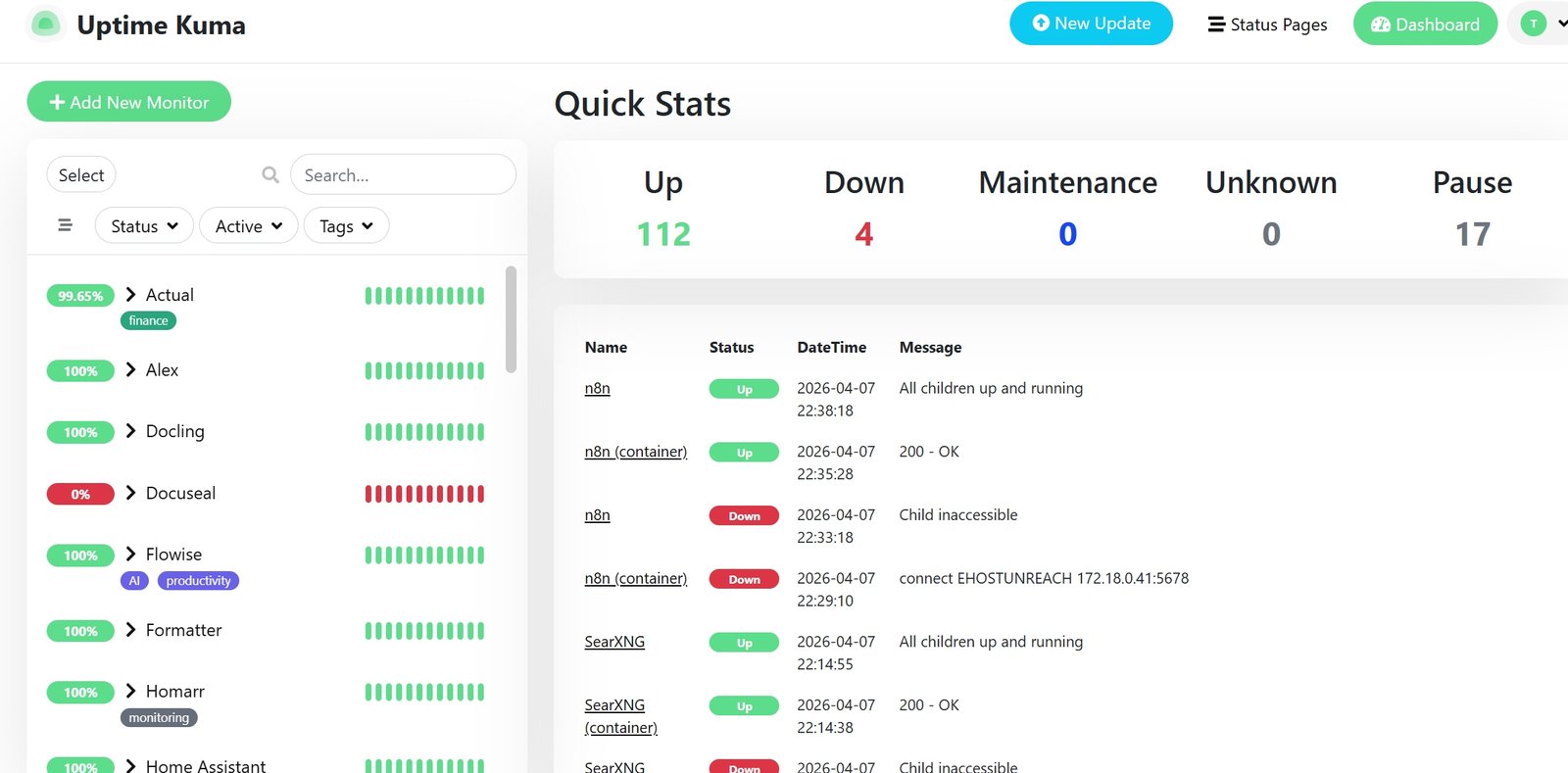Click the Up badge at 2026-04-07 22:38:18
This screenshot has height=773, width=1568.
pyautogui.click(x=744, y=389)
